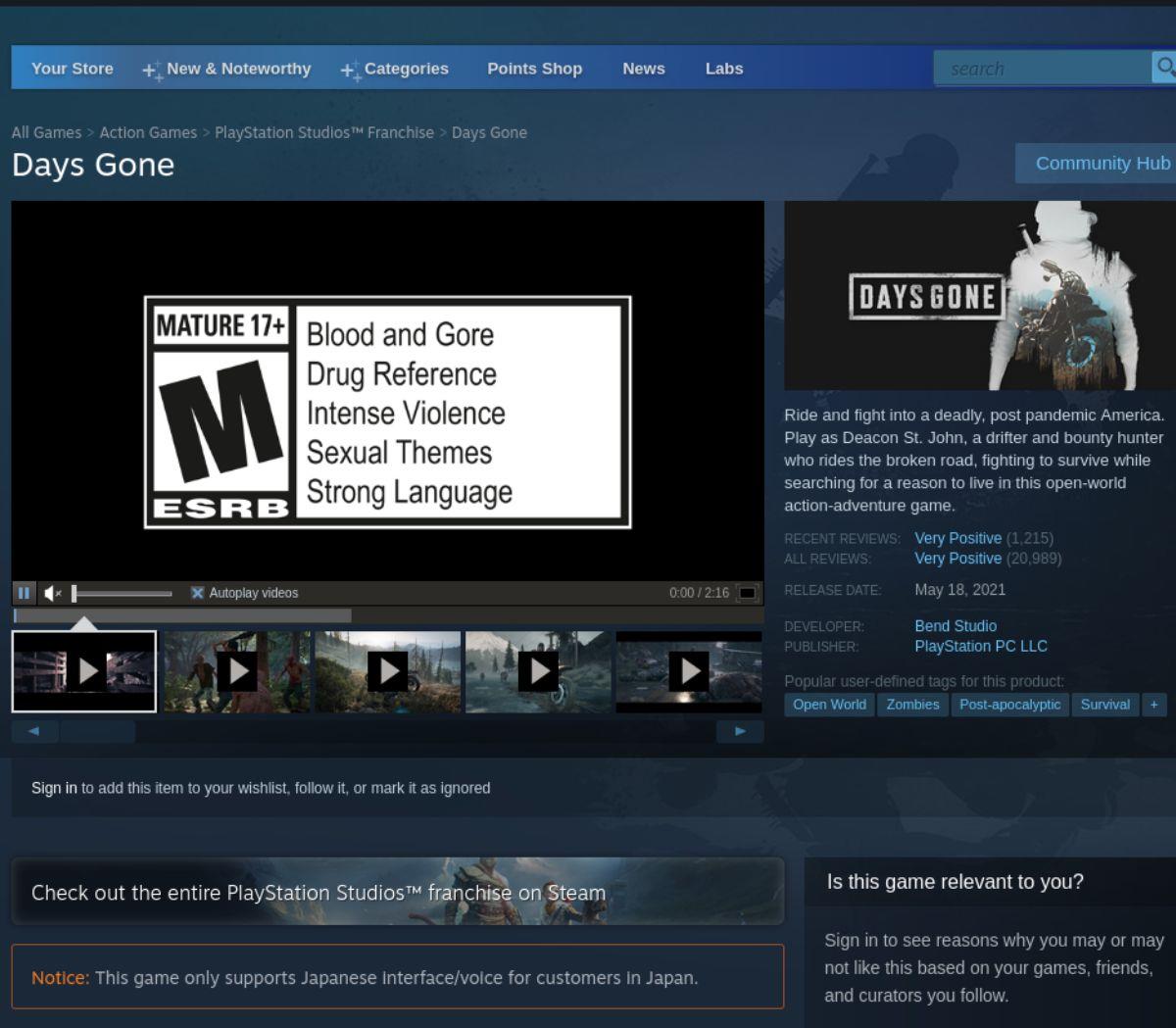Click the search magnifying glass icon
Screen dimensions: 1176x1028
(x=1164, y=68)
